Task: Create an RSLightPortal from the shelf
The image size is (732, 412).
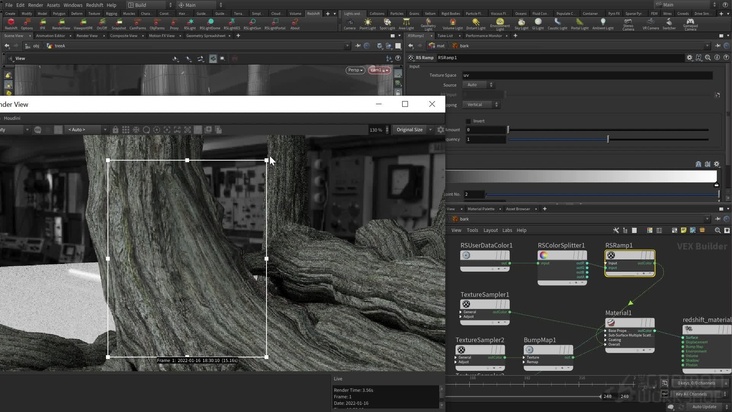Action: click(x=275, y=23)
